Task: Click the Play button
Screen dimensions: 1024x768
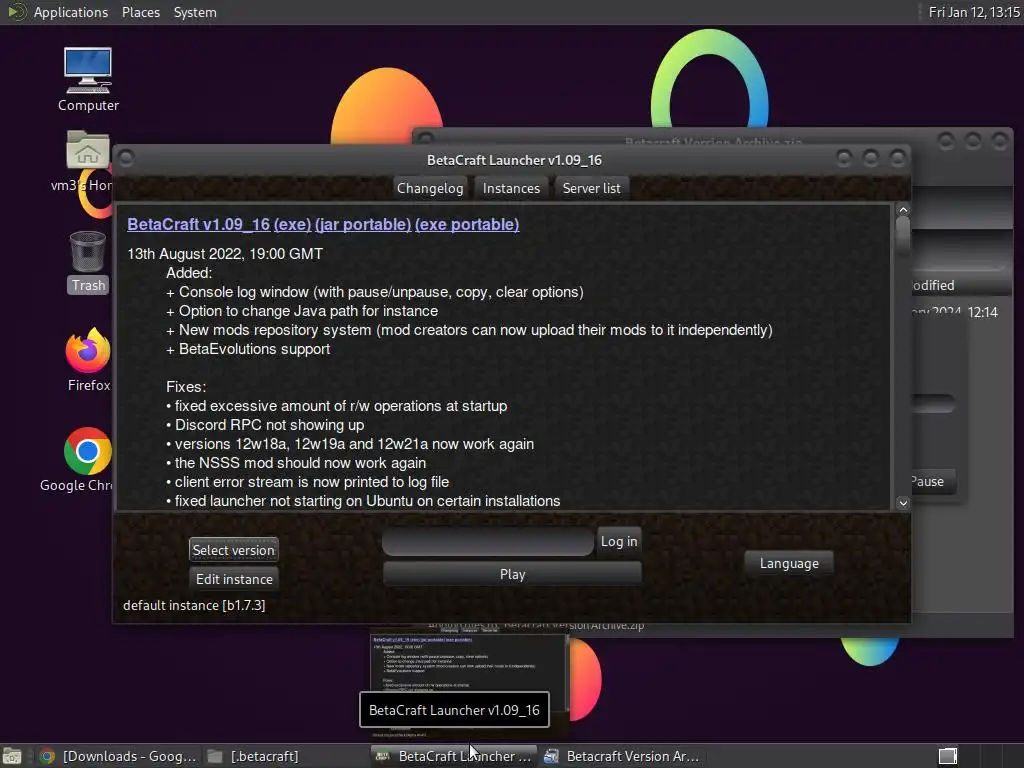Action: pyautogui.click(x=512, y=574)
